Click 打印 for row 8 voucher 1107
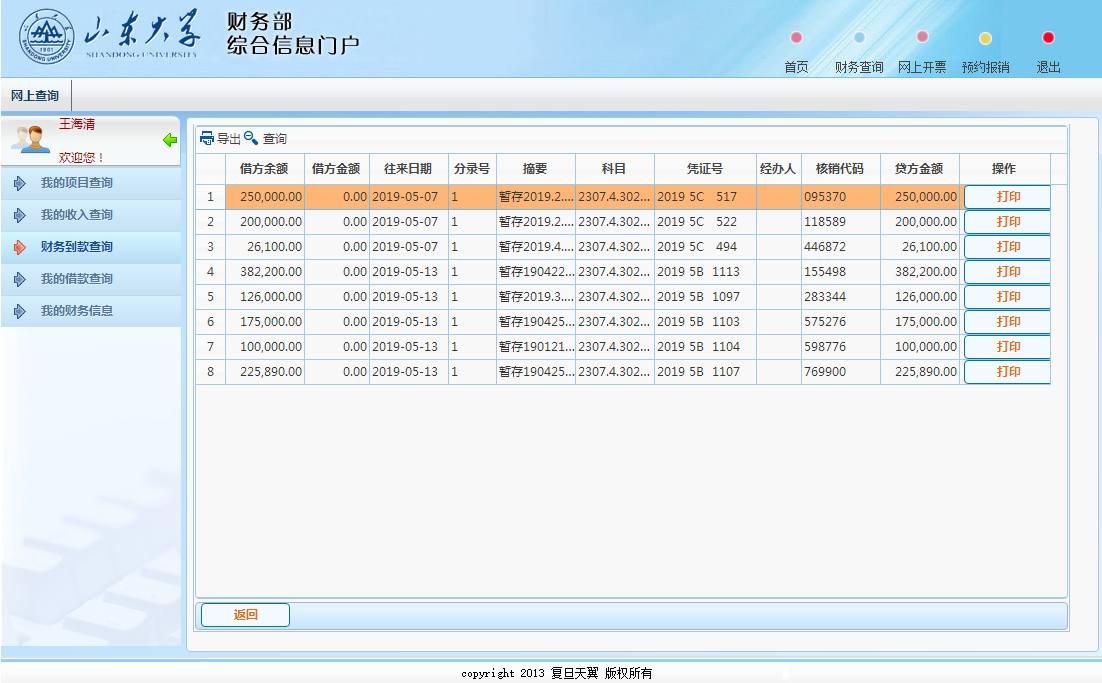 tap(1007, 372)
